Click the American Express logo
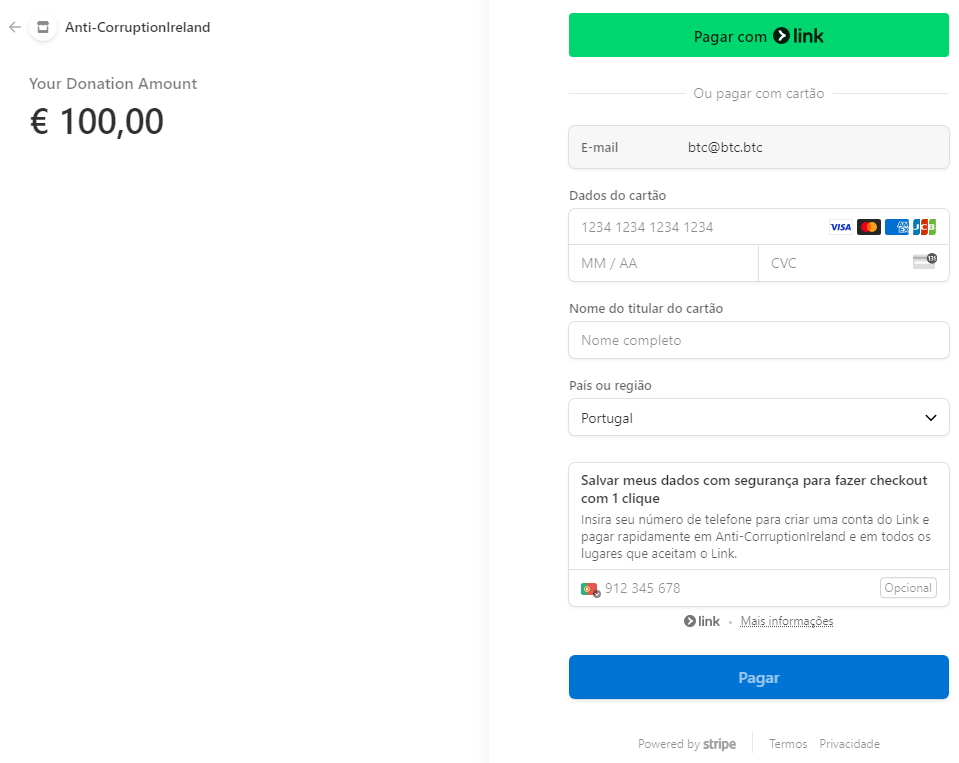Viewport: 959px width, 763px height. click(x=897, y=227)
